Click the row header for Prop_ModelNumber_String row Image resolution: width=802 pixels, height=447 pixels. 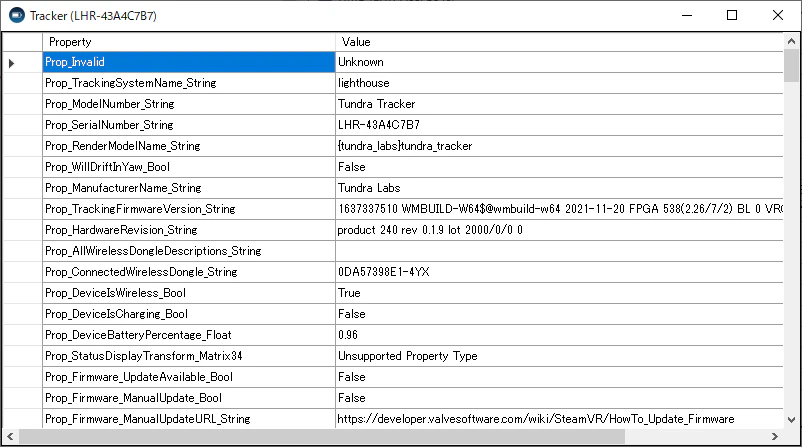[x=23, y=104]
